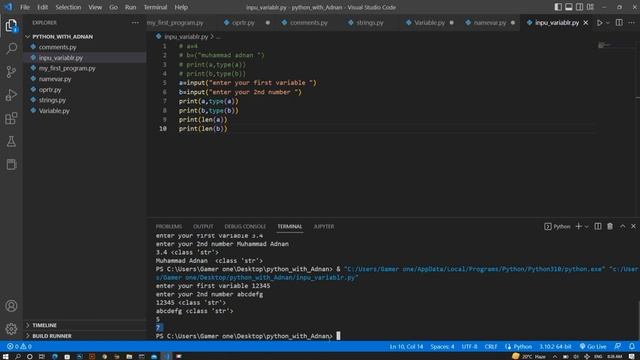
Task: Close the bottom panel
Action: click(x=633, y=227)
